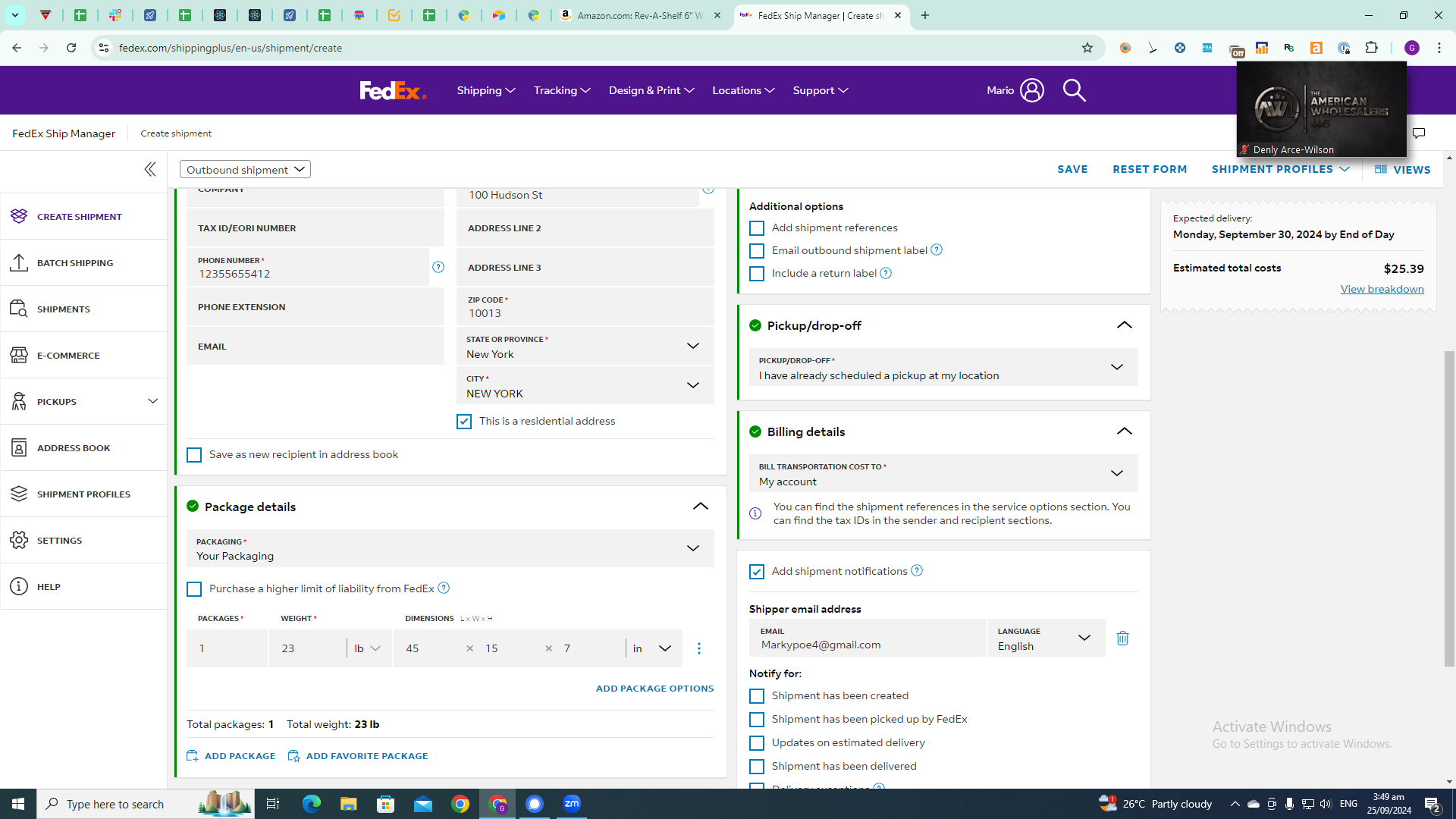This screenshot has height=819, width=1456.
Task: Click help icon beside Email outbound shipment label
Action: 937,249
